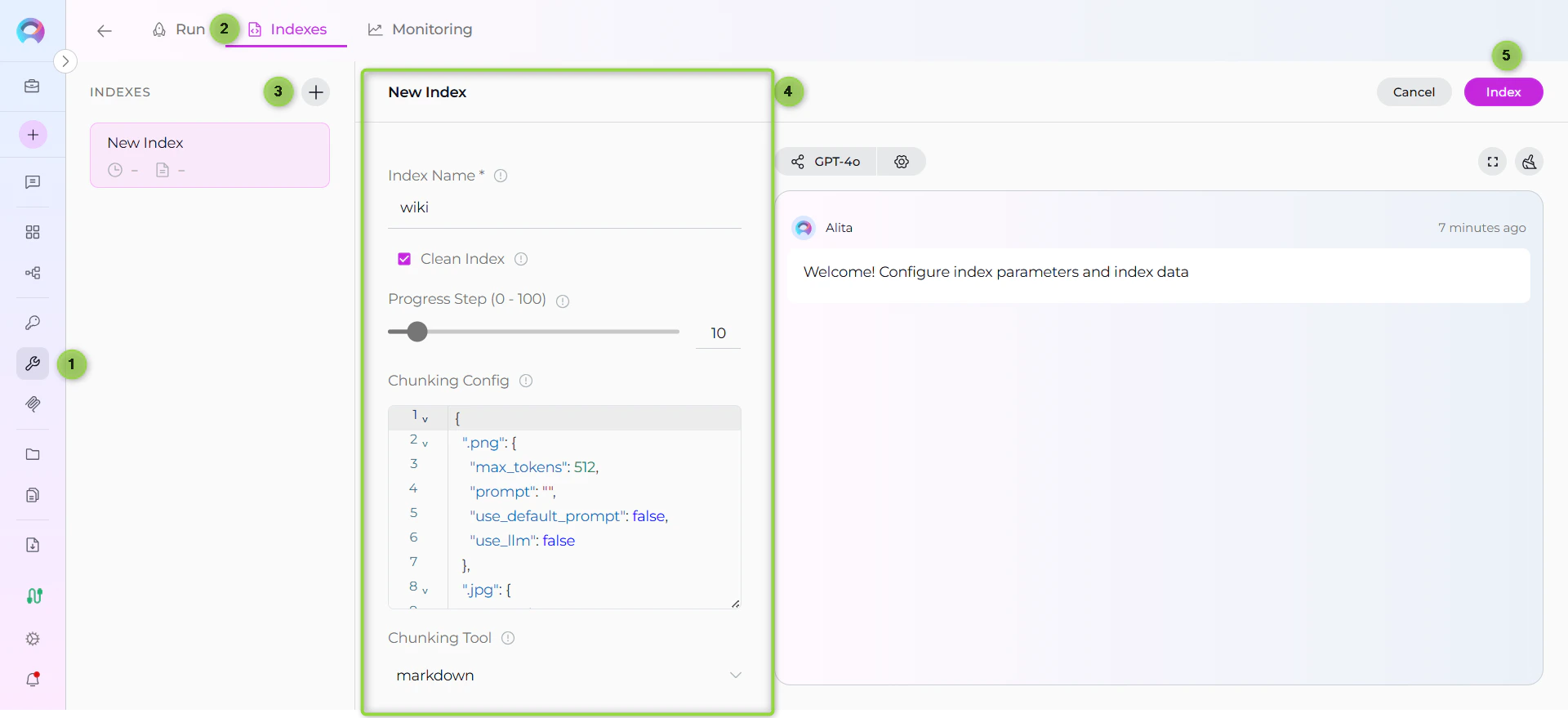The height and width of the screenshot is (718, 1568).
Task: Click the purple plus create button in sidebar
Action: pos(33,135)
